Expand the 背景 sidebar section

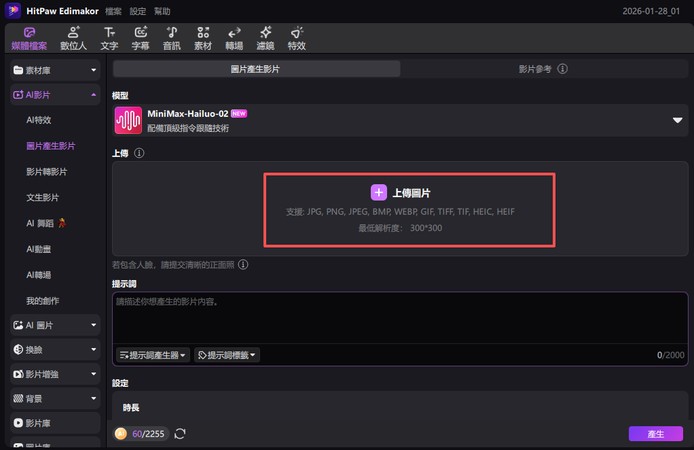pos(55,399)
